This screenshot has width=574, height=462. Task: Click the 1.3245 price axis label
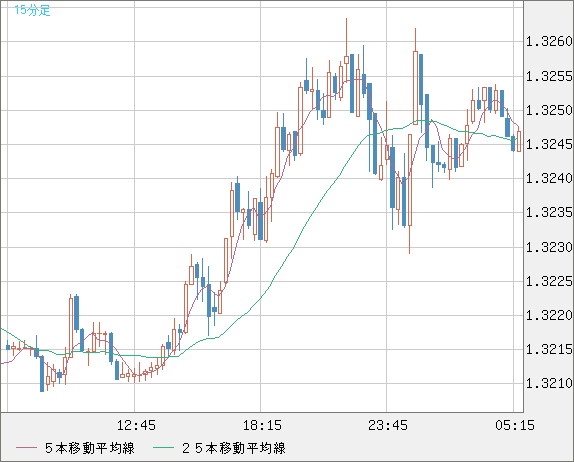[x=549, y=144]
